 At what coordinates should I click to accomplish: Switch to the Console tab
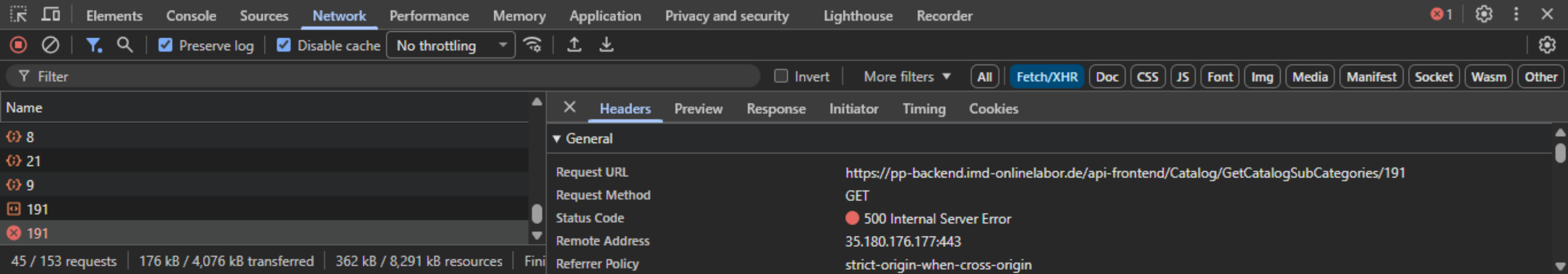coord(191,16)
